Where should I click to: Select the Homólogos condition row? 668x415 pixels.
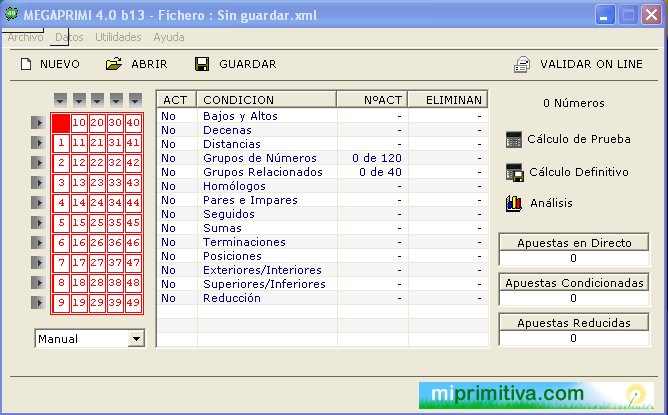point(322,186)
